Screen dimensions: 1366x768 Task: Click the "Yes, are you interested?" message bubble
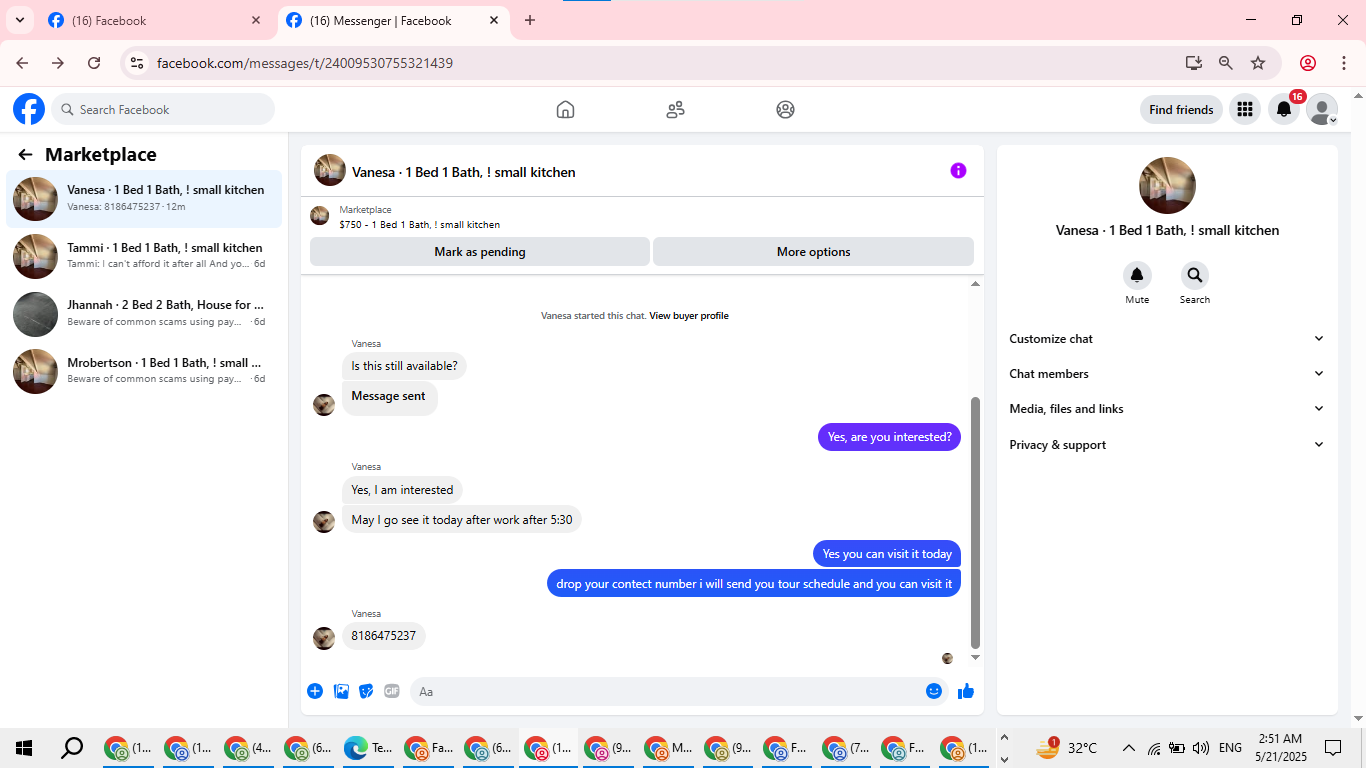click(x=890, y=437)
